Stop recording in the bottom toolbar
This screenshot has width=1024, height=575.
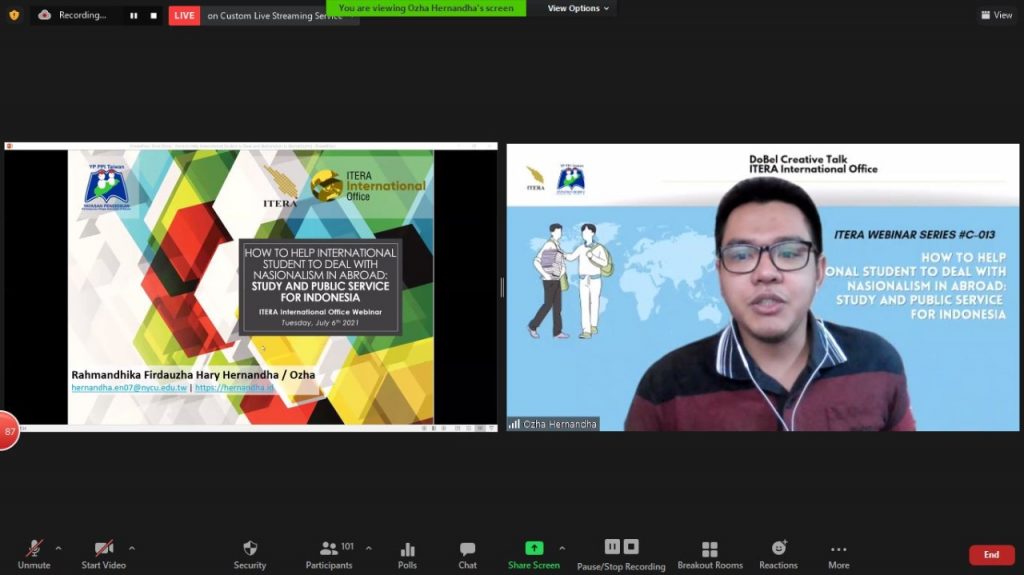[631, 546]
